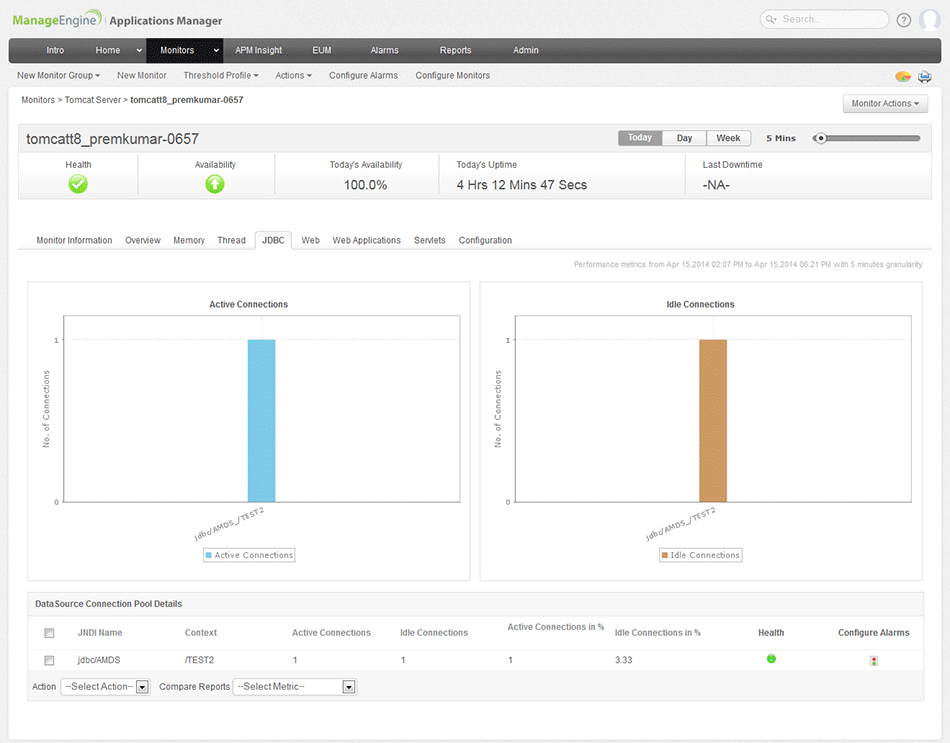Go to Tomcat Server breadcrumb link
Viewport: 950px width, 743px height.
coord(93,100)
